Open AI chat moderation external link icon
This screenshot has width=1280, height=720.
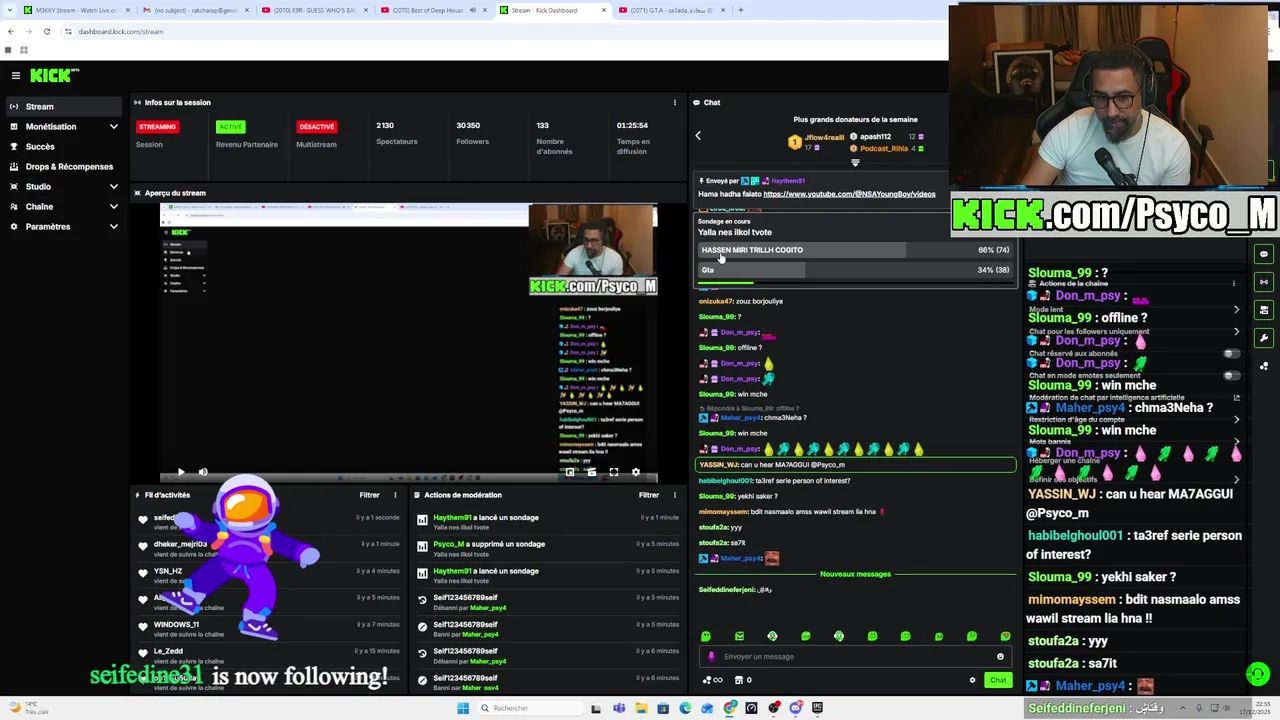point(1236,398)
